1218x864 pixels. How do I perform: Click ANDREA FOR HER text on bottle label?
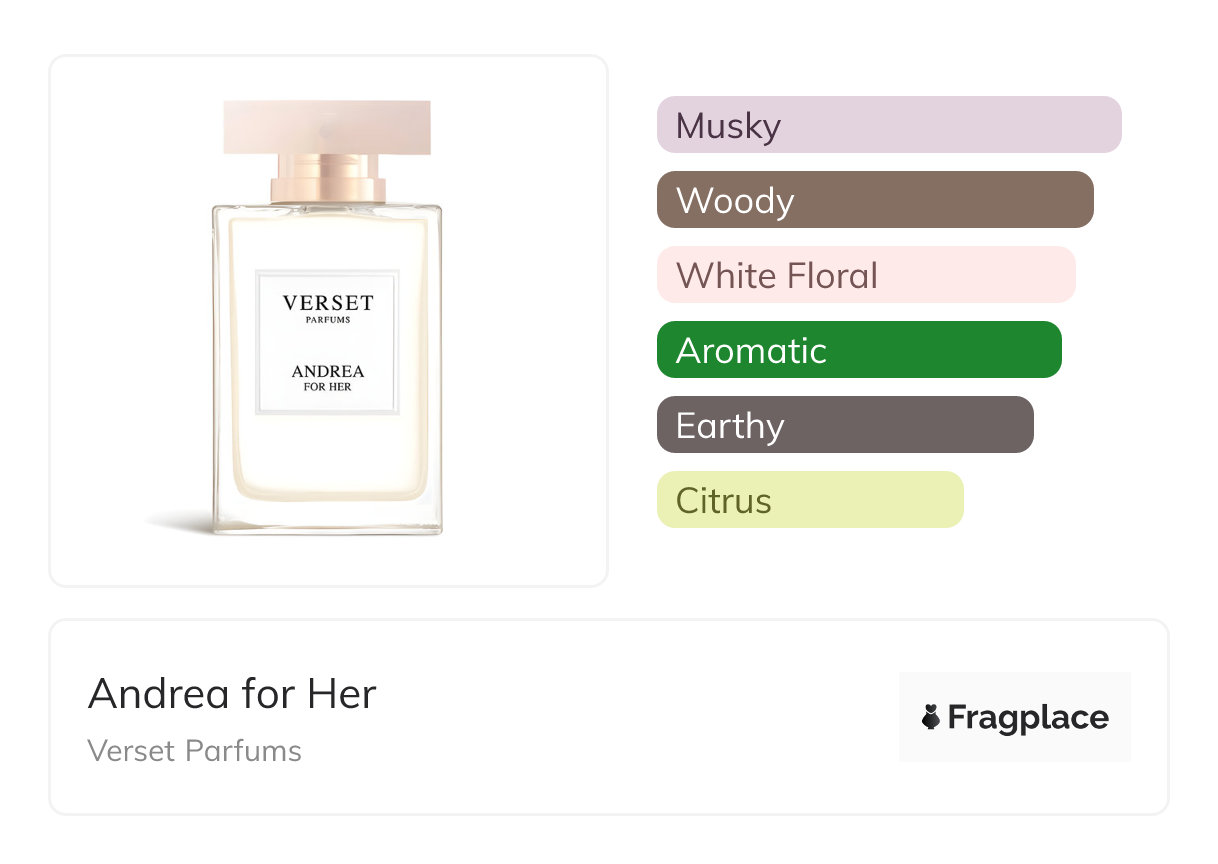point(328,377)
